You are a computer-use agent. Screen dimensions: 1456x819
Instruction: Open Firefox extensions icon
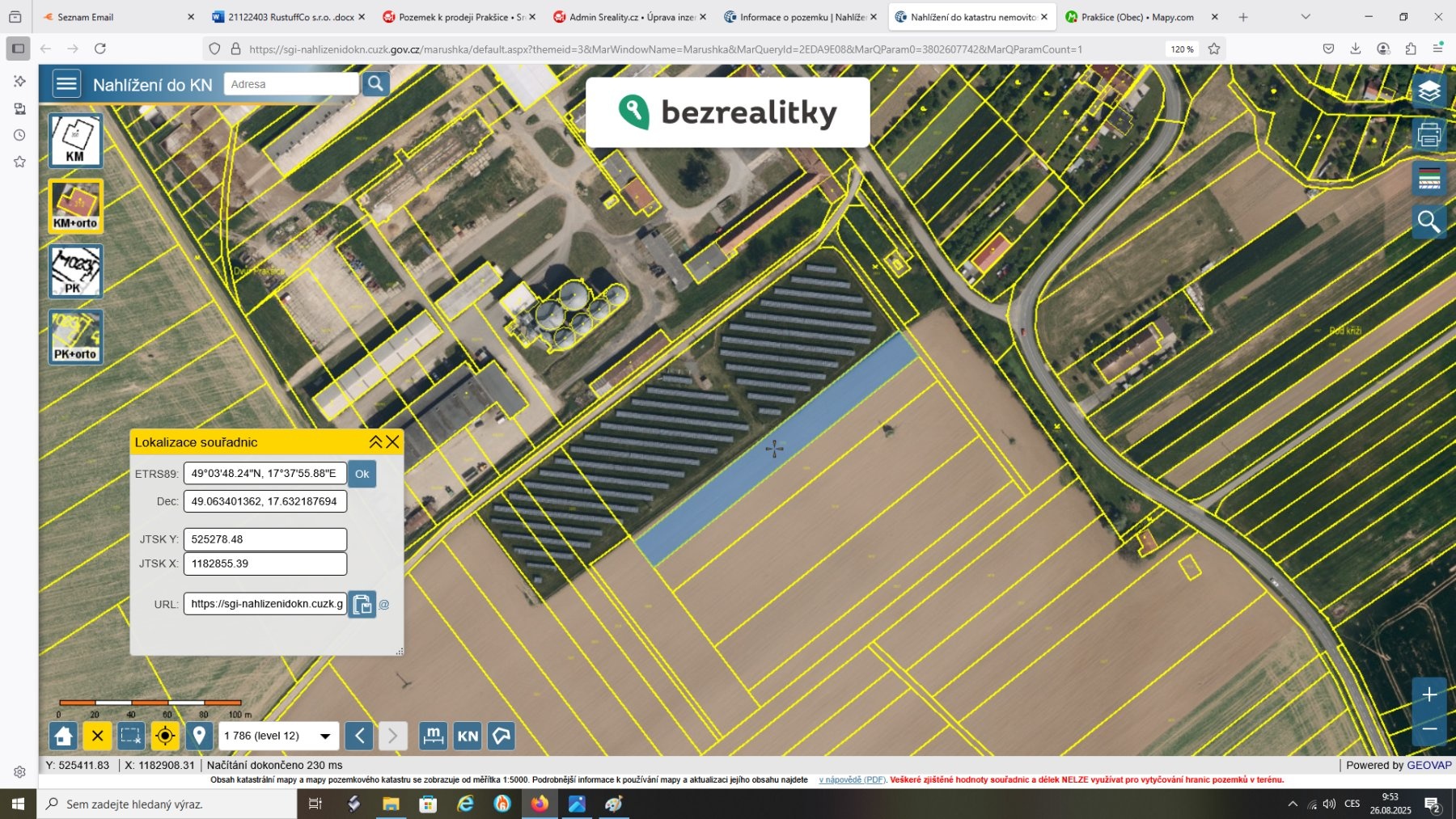coord(1411,49)
